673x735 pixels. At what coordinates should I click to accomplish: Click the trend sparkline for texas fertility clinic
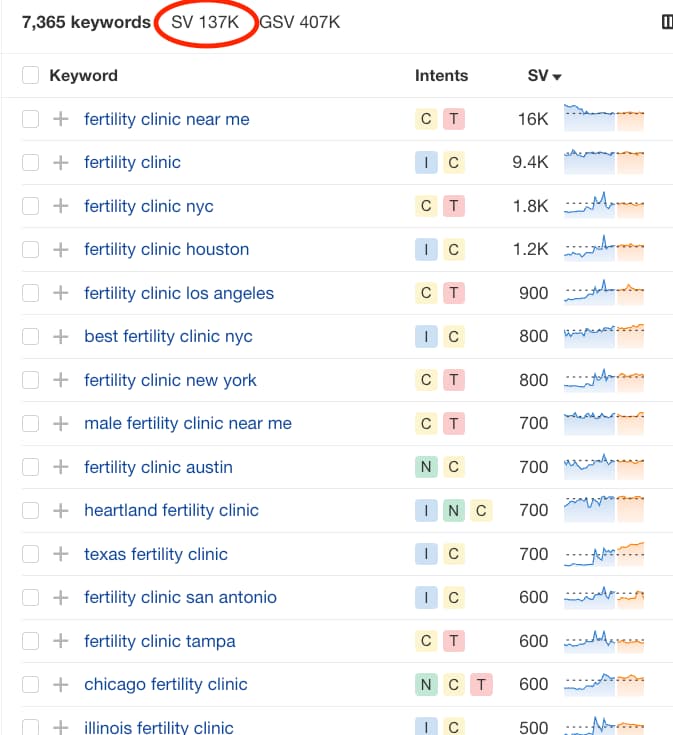[604, 553]
